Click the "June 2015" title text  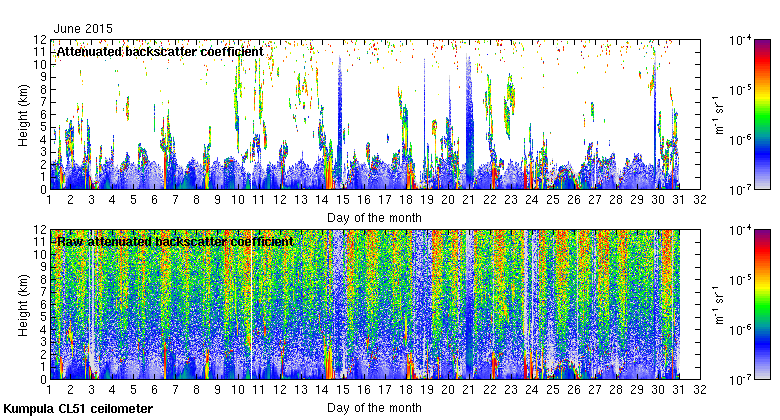point(82,29)
